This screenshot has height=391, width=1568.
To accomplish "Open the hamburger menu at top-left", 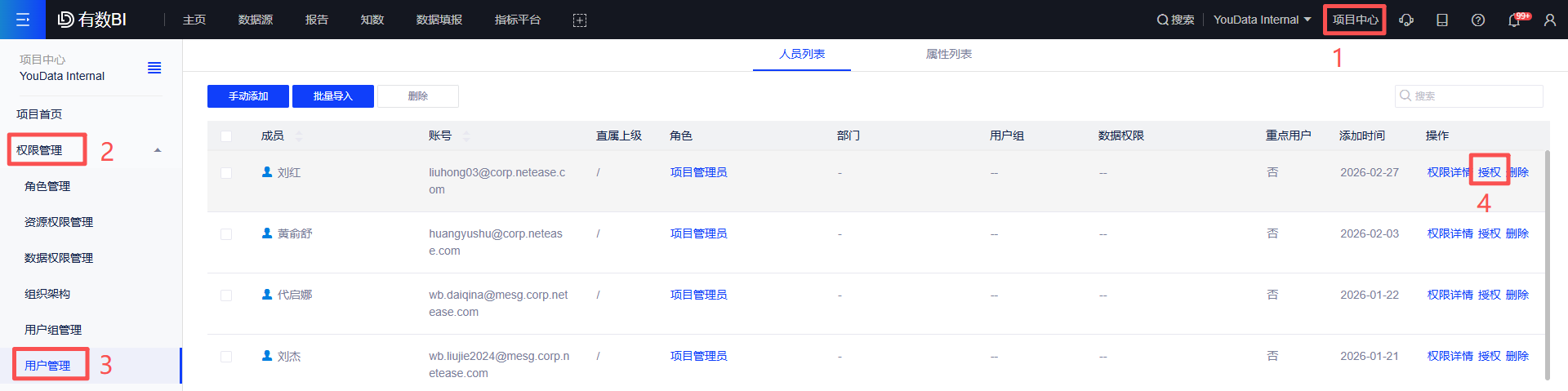I will coord(23,20).
